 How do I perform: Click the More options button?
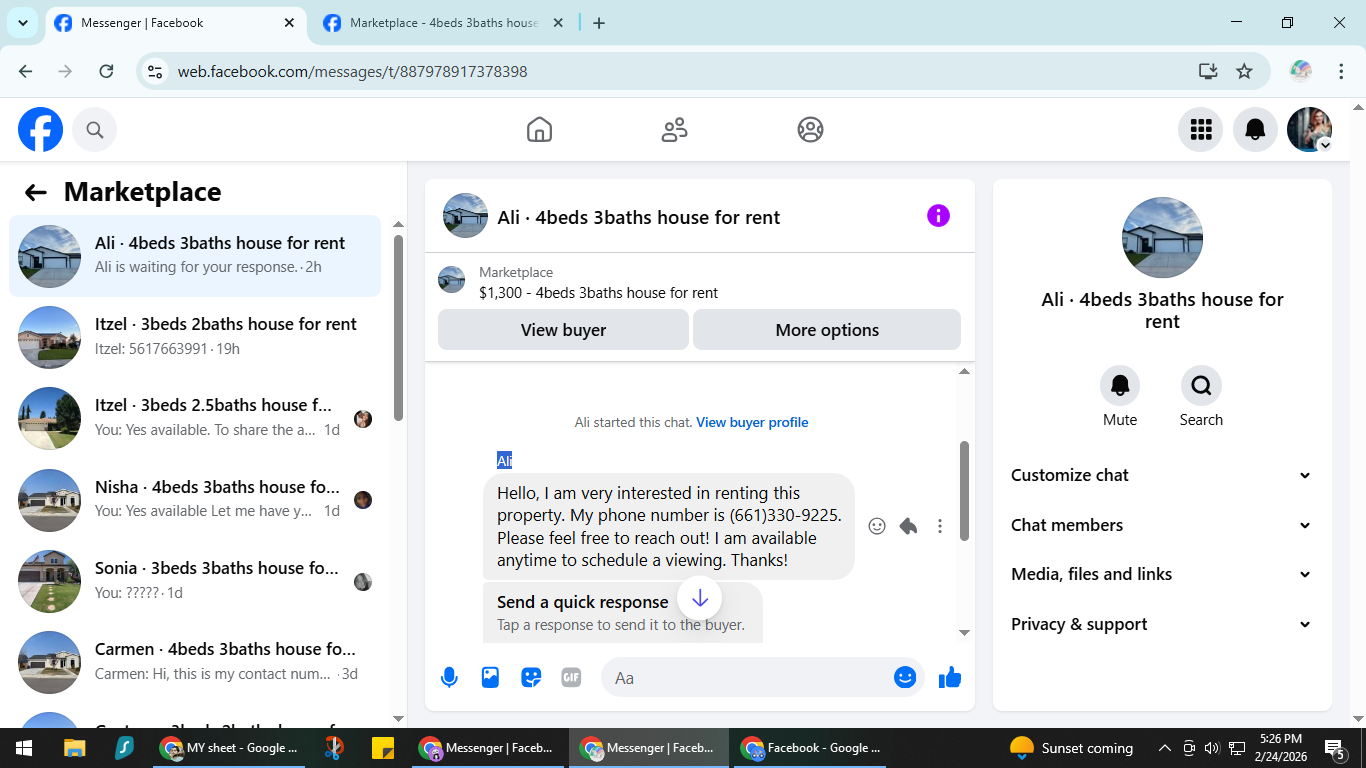coord(827,330)
